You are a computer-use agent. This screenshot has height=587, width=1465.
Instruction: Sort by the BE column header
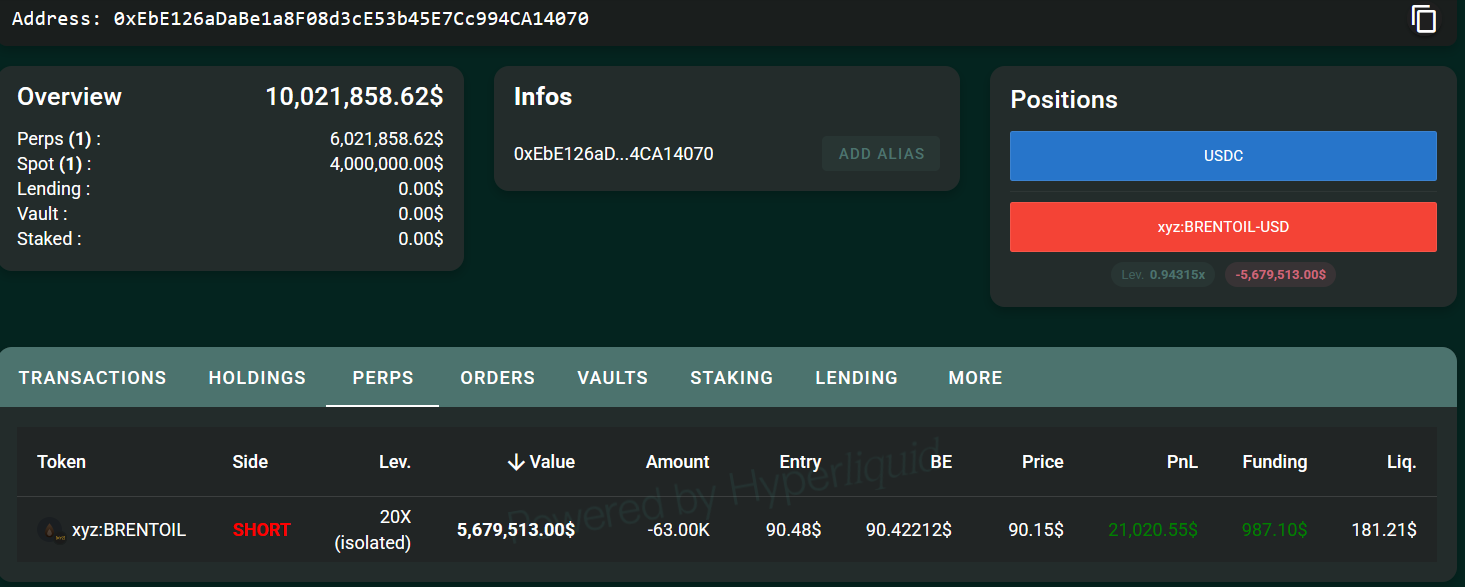941,462
